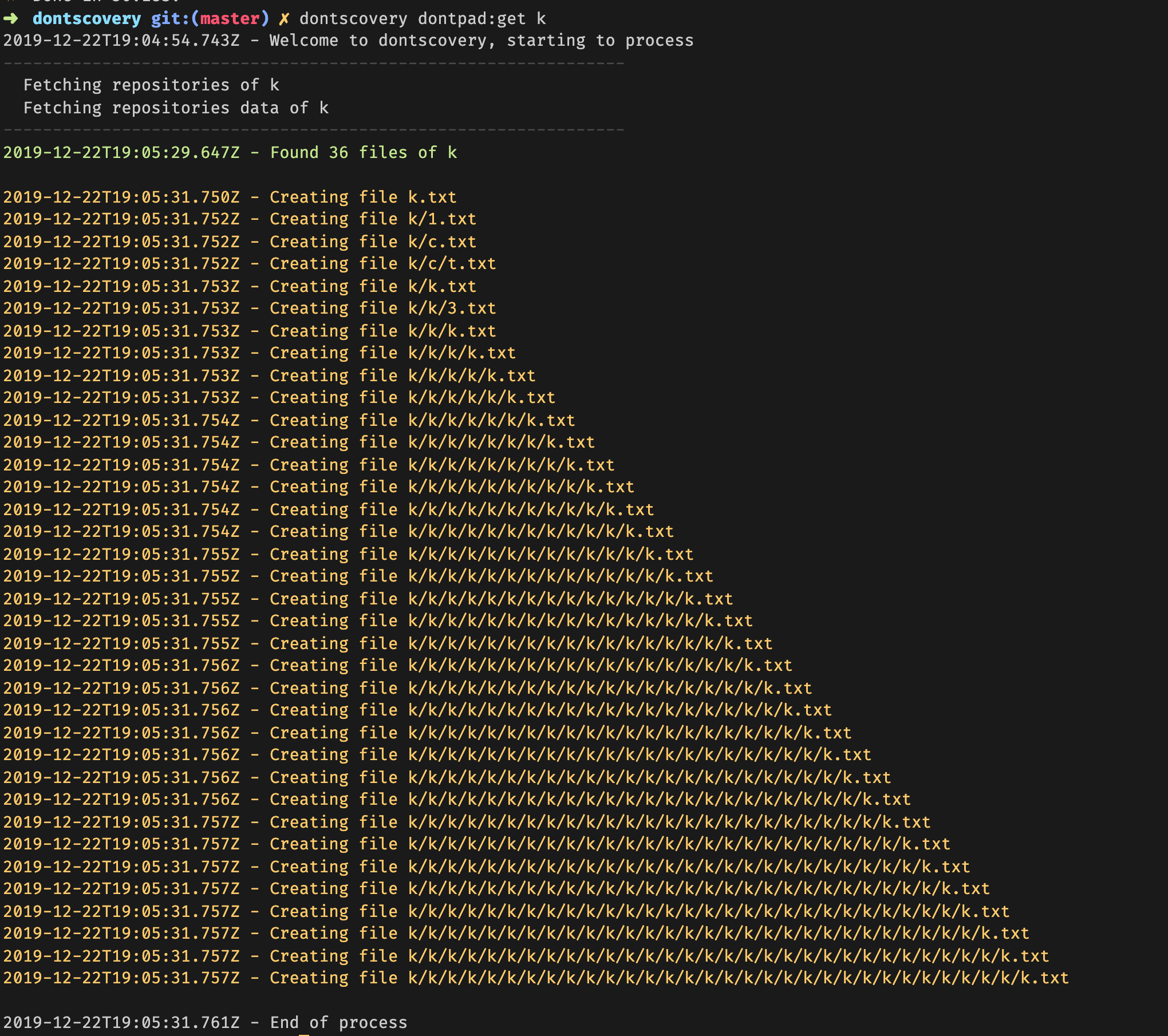Click the yellow git dirty marker ✗

coord(284,19)
